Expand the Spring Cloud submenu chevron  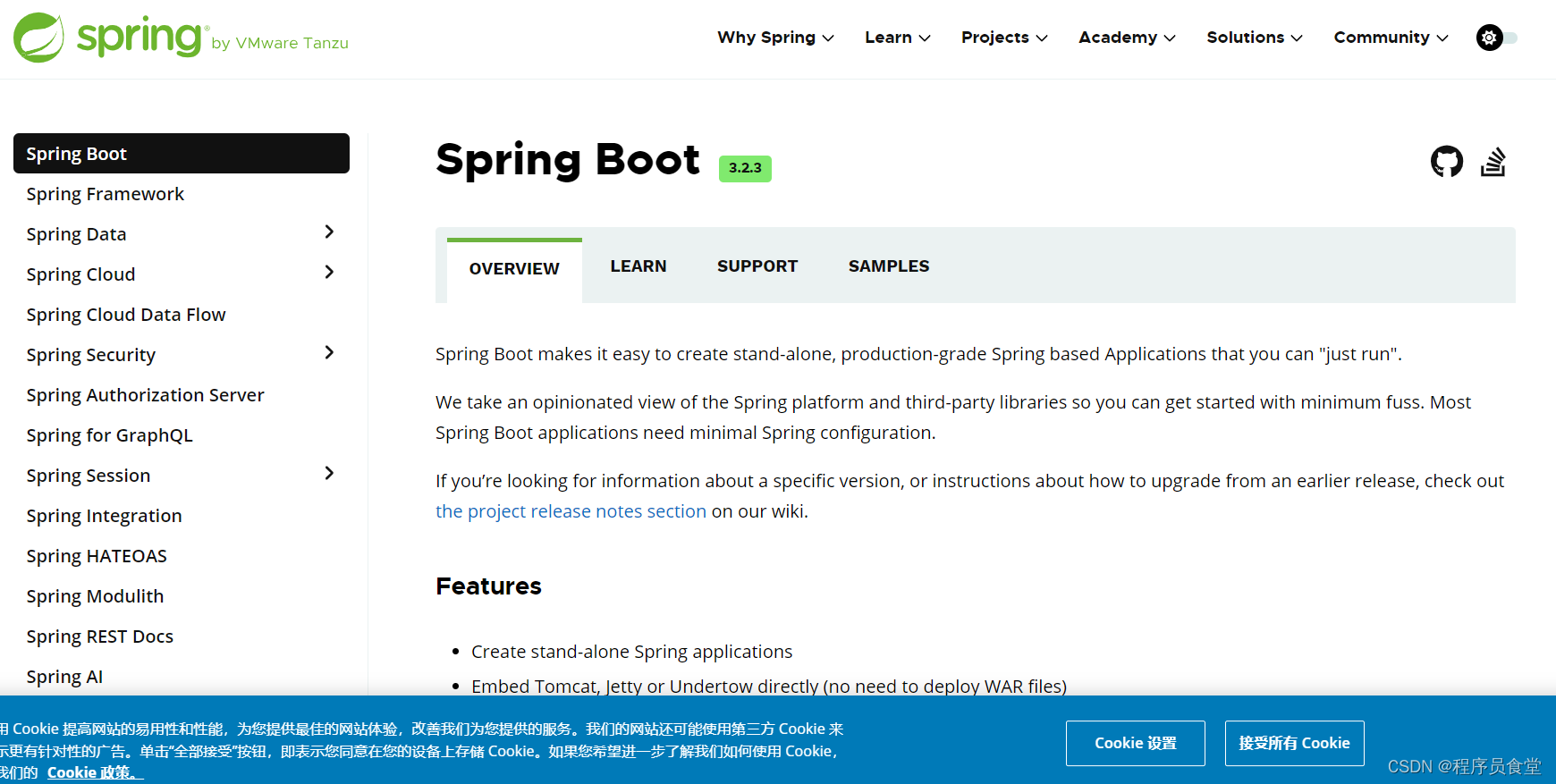(329, 273)
